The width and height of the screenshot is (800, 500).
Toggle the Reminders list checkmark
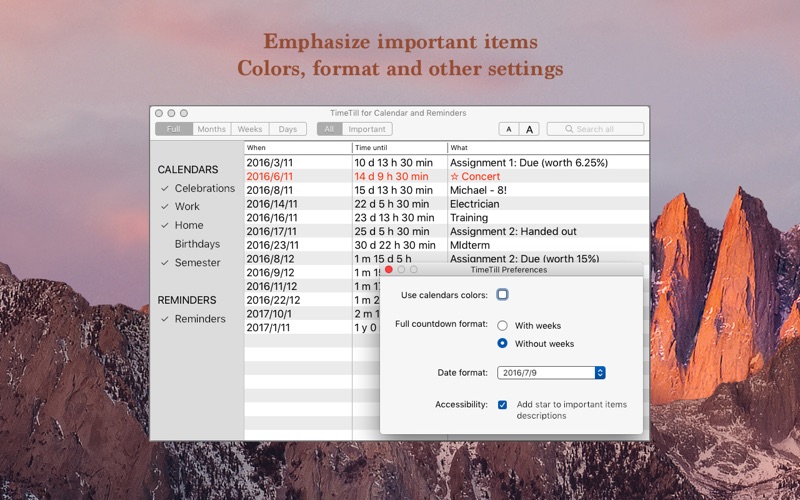click(x=165, y=319)
